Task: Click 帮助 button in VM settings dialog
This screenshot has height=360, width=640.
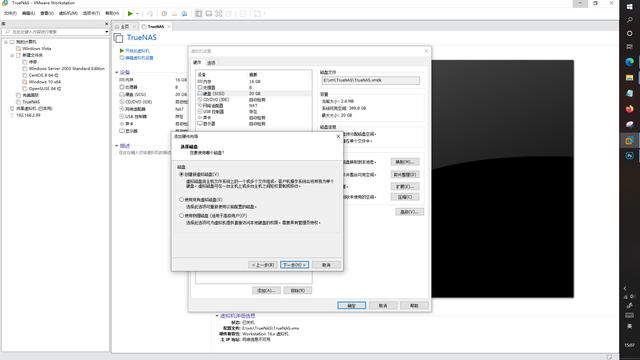Action: (414, 306)
